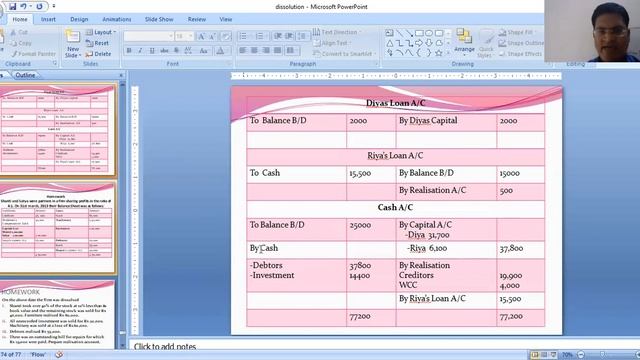This screenshot has width=640, height=360.
Task: Open the font name combo box
Action: pos(148,36)
